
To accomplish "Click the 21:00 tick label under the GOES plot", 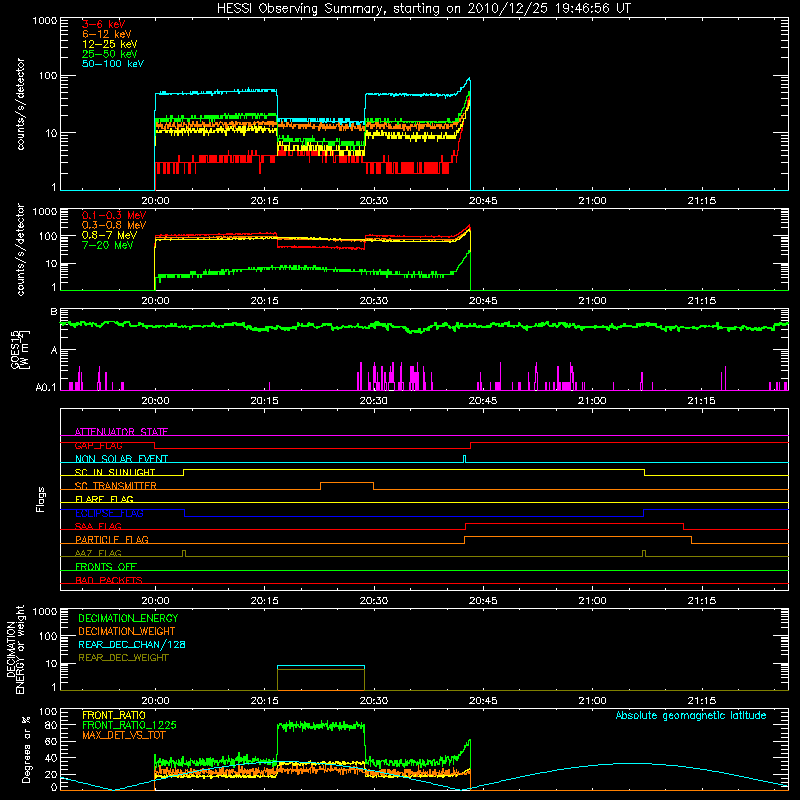I will pos(592,401).
